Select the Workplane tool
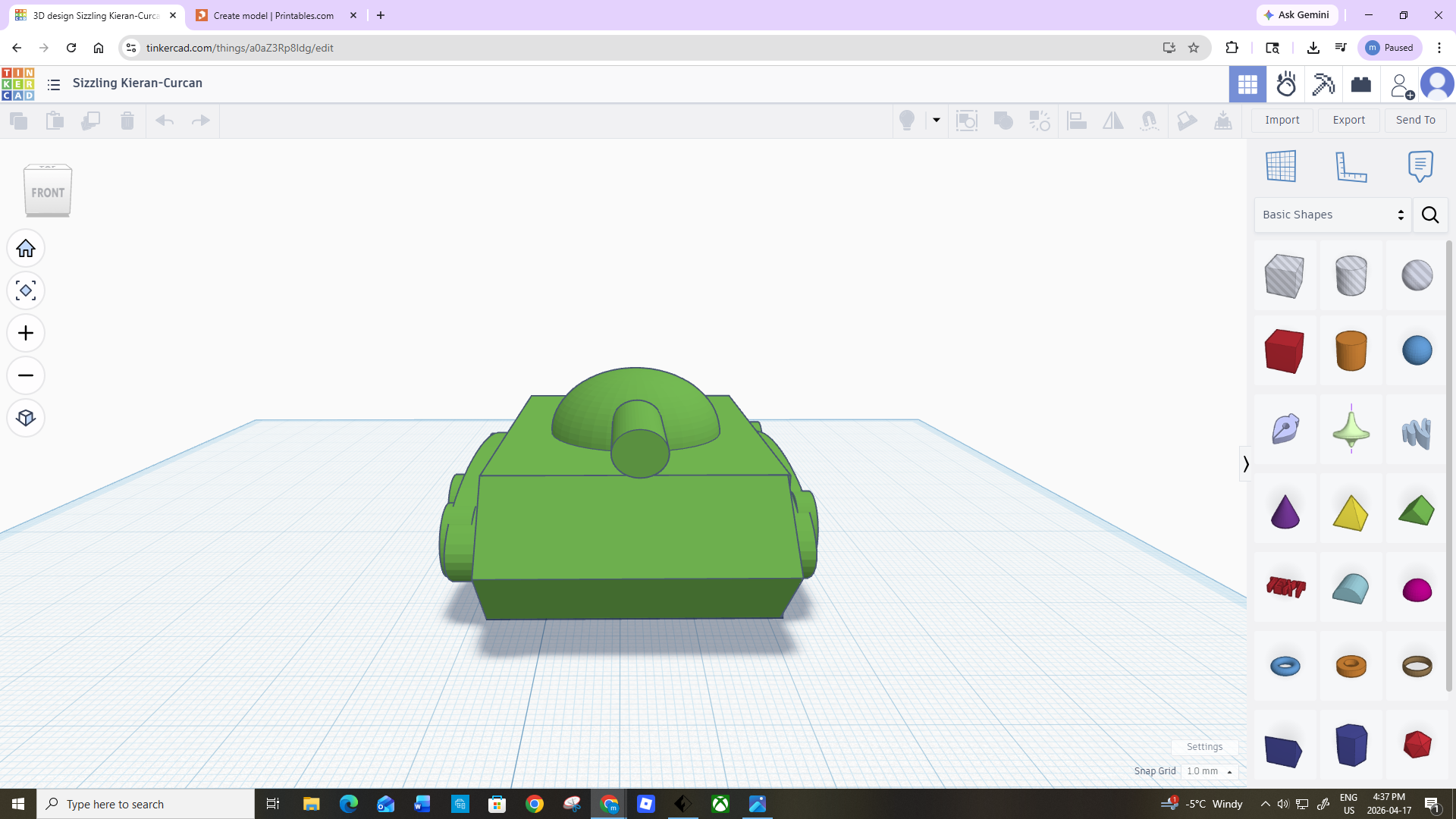This screenshot has height=819, width=1456. click(x=1281, y=166)
